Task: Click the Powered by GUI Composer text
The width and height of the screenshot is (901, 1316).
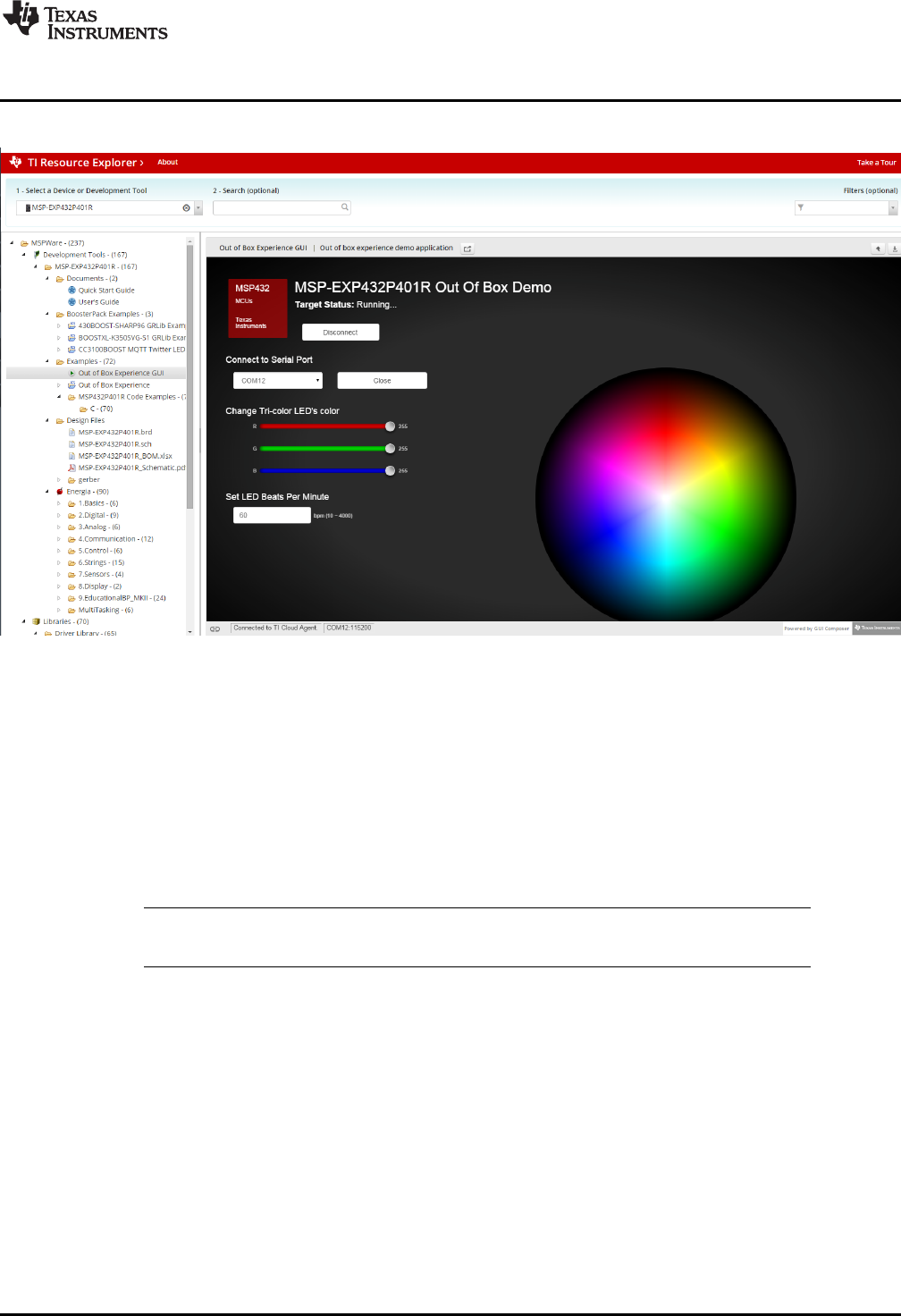Action: click(817, 628)
